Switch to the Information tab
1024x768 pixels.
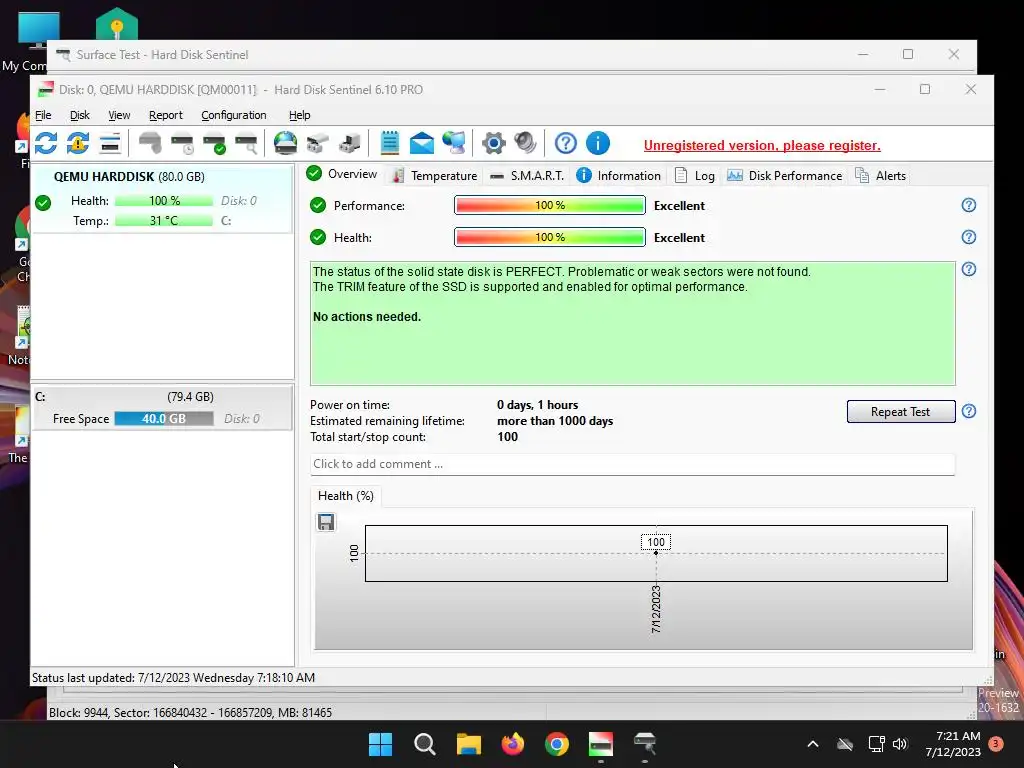(x=619, y=176)
